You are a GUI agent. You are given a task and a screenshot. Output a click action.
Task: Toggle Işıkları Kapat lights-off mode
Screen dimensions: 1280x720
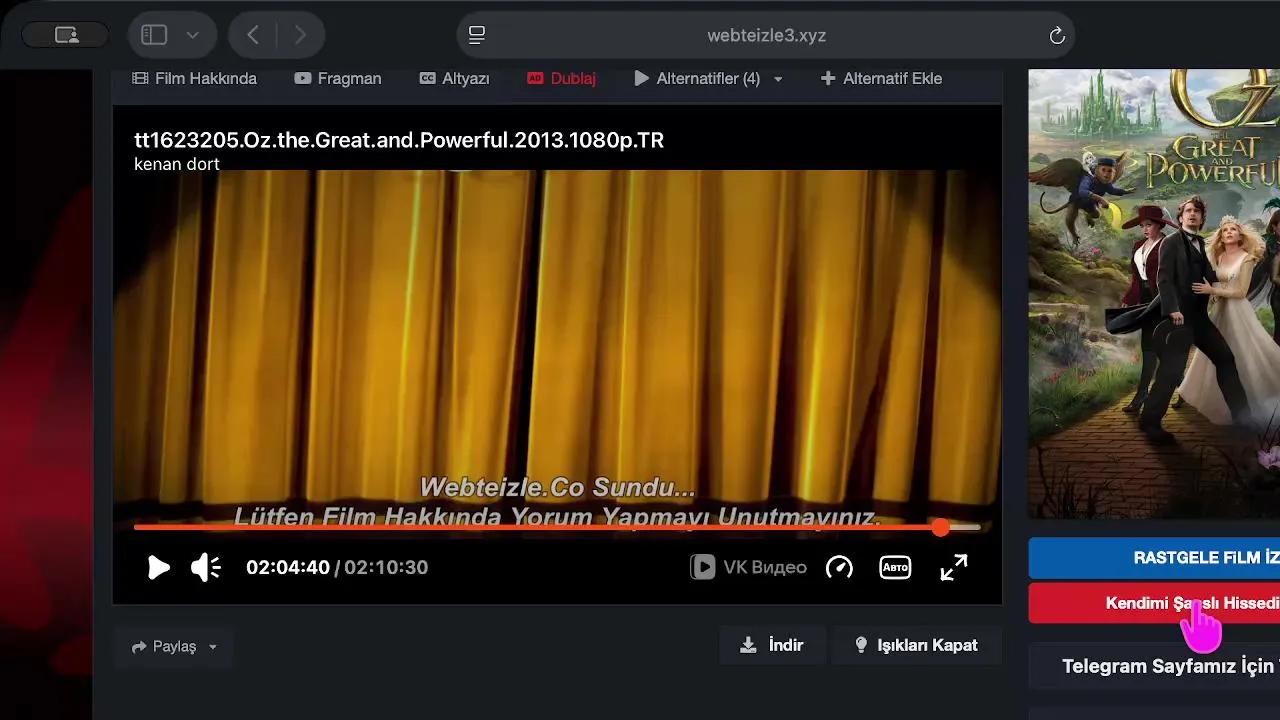pos(916,645)
